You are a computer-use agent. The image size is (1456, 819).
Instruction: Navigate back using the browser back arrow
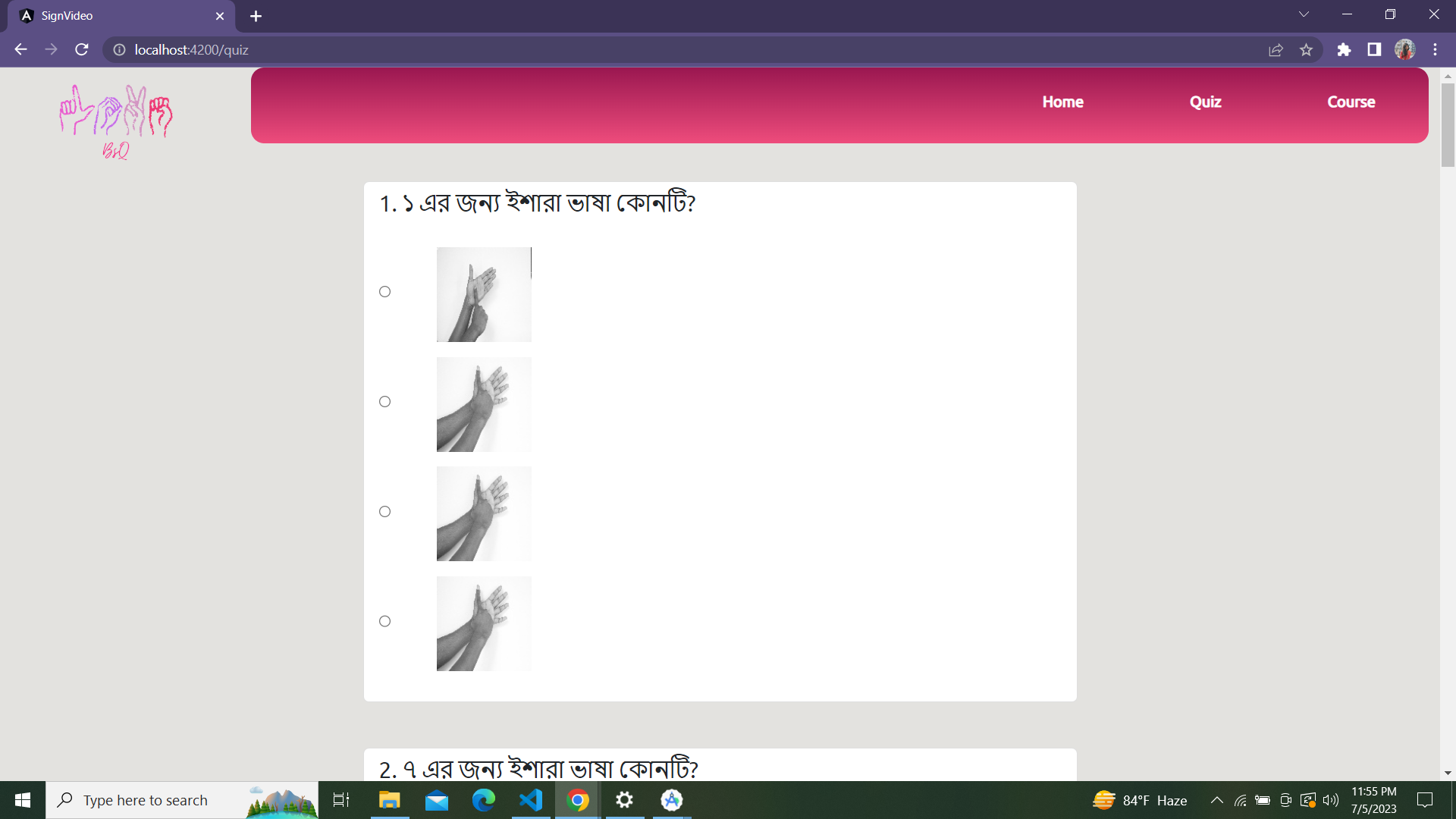coord(20,49)
